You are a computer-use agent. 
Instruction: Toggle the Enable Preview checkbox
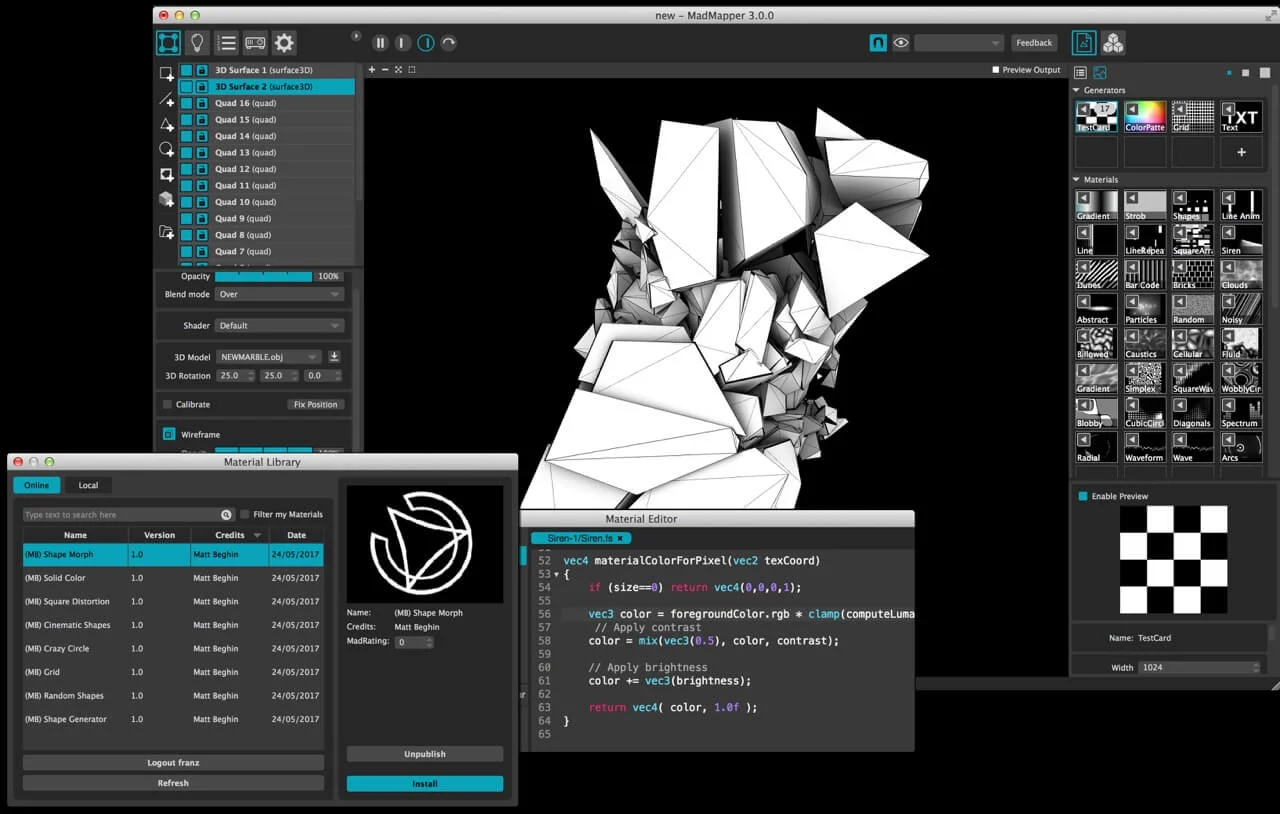click(x=1084, y=495)
